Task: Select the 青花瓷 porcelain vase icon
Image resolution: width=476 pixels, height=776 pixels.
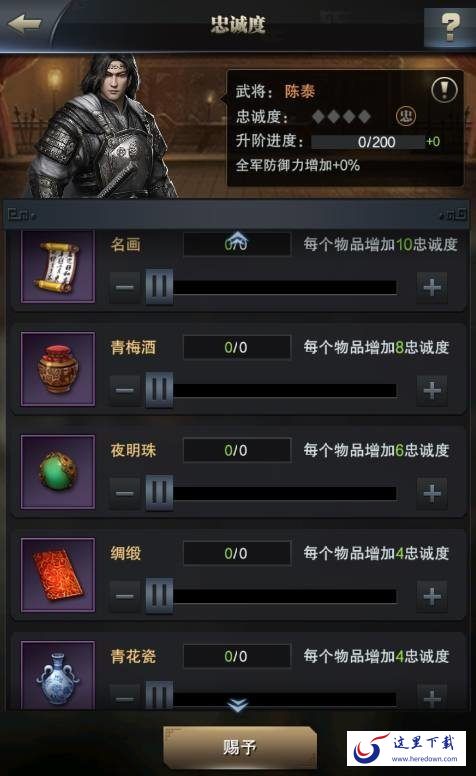Action: pyautogui.click(x=58, y=675)
